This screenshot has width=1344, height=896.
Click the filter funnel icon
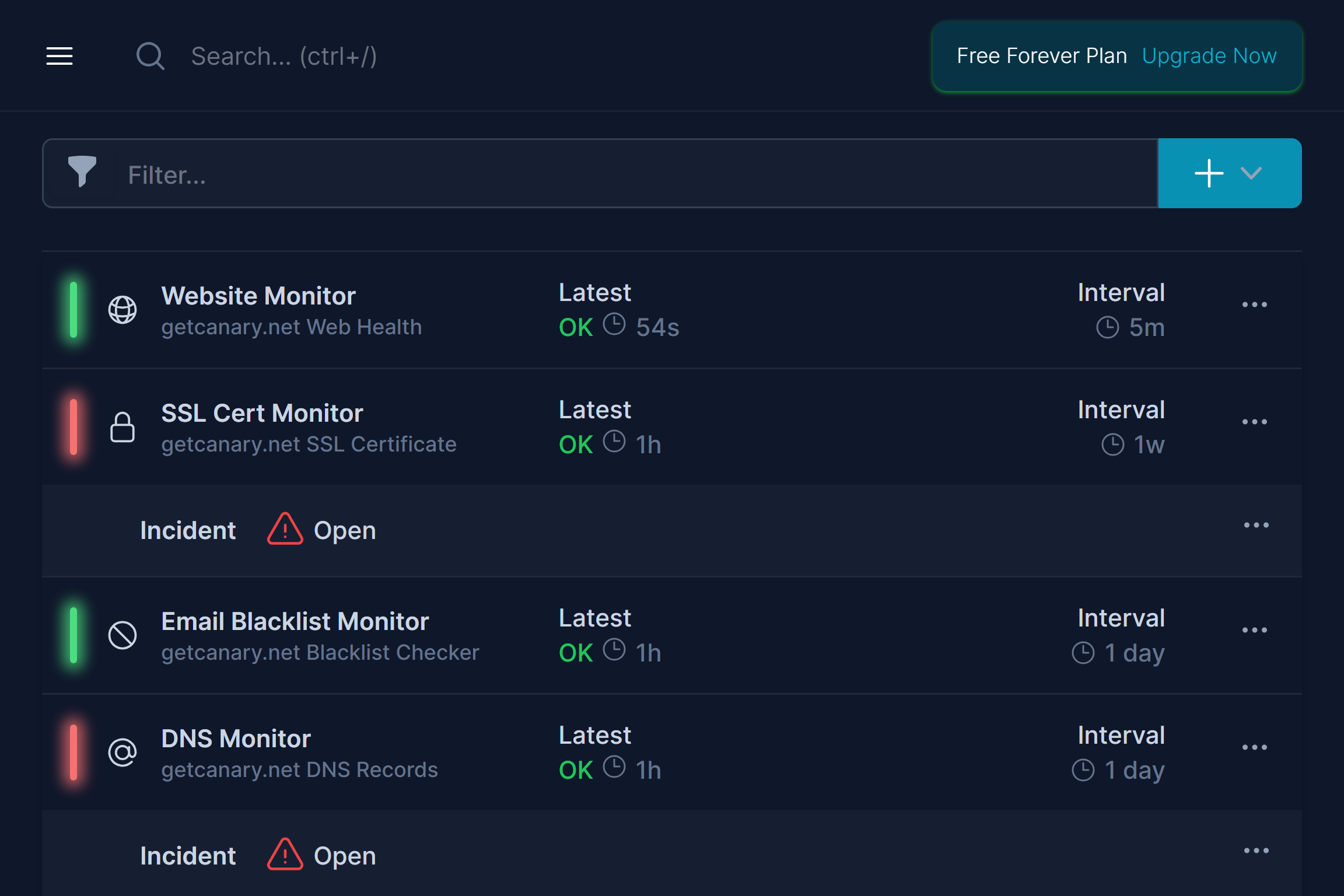tap(82, 171)
